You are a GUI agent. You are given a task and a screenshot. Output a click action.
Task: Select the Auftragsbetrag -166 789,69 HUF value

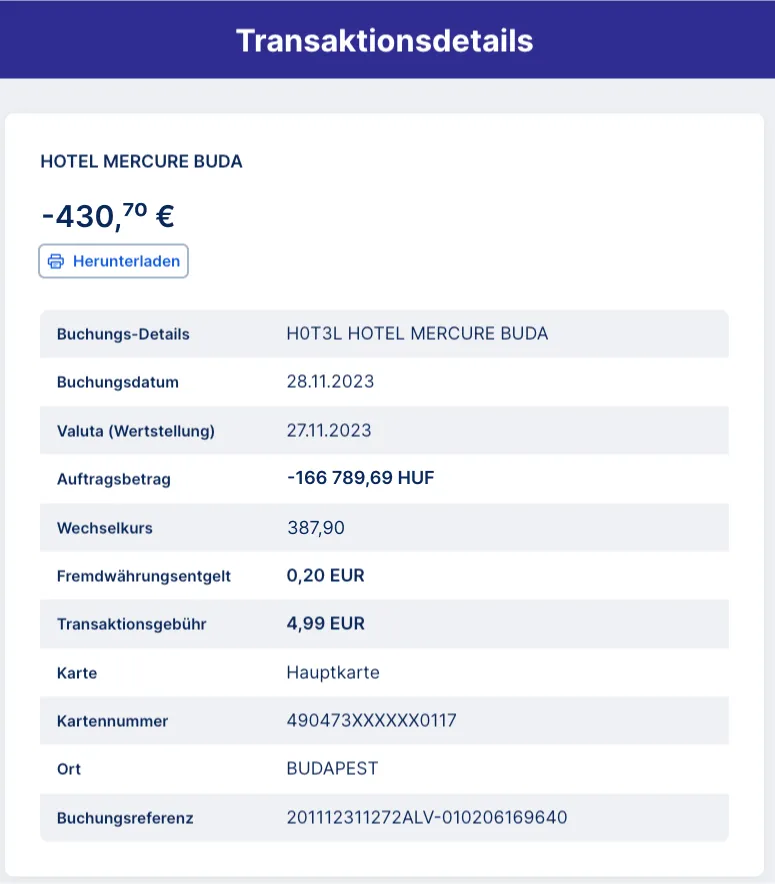(x=360, y=479)
